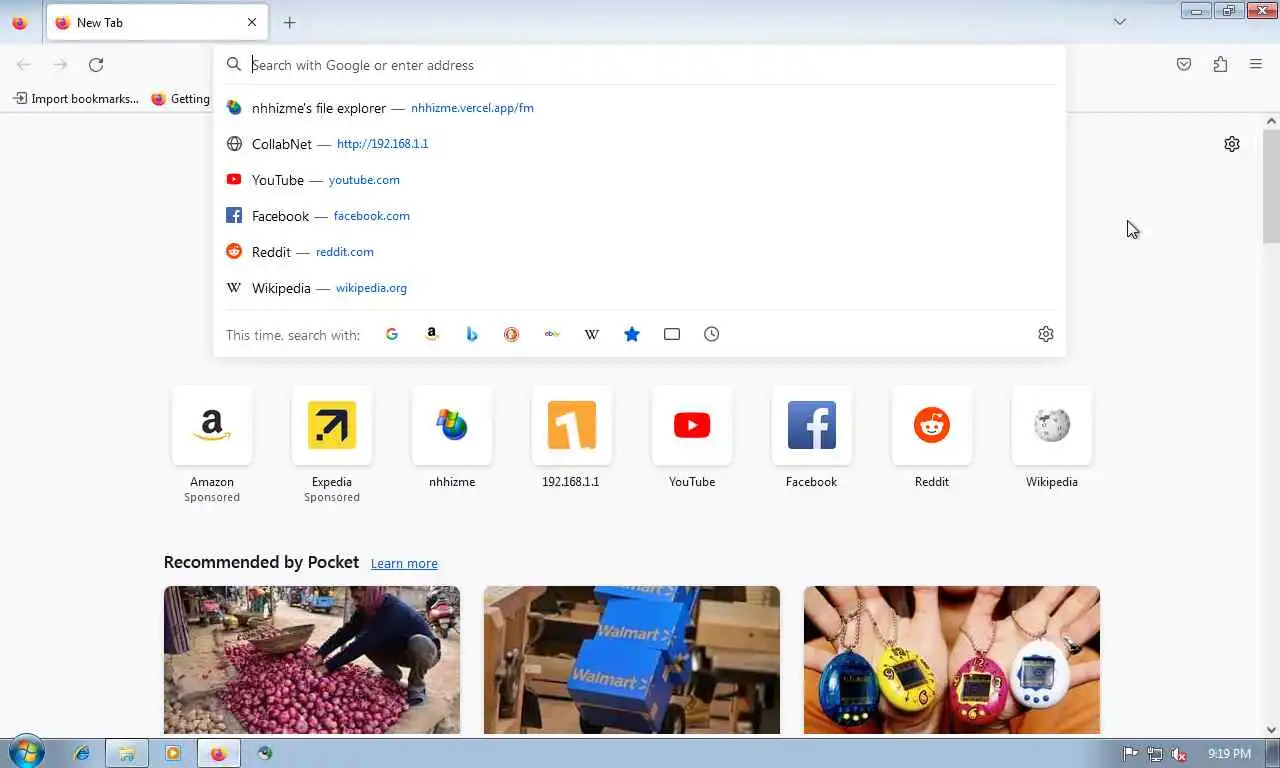Viewport: 1280px width, 768px height.
Task: Choose YouTube youtube.com suggestion
Action: (x=640, y=180)
